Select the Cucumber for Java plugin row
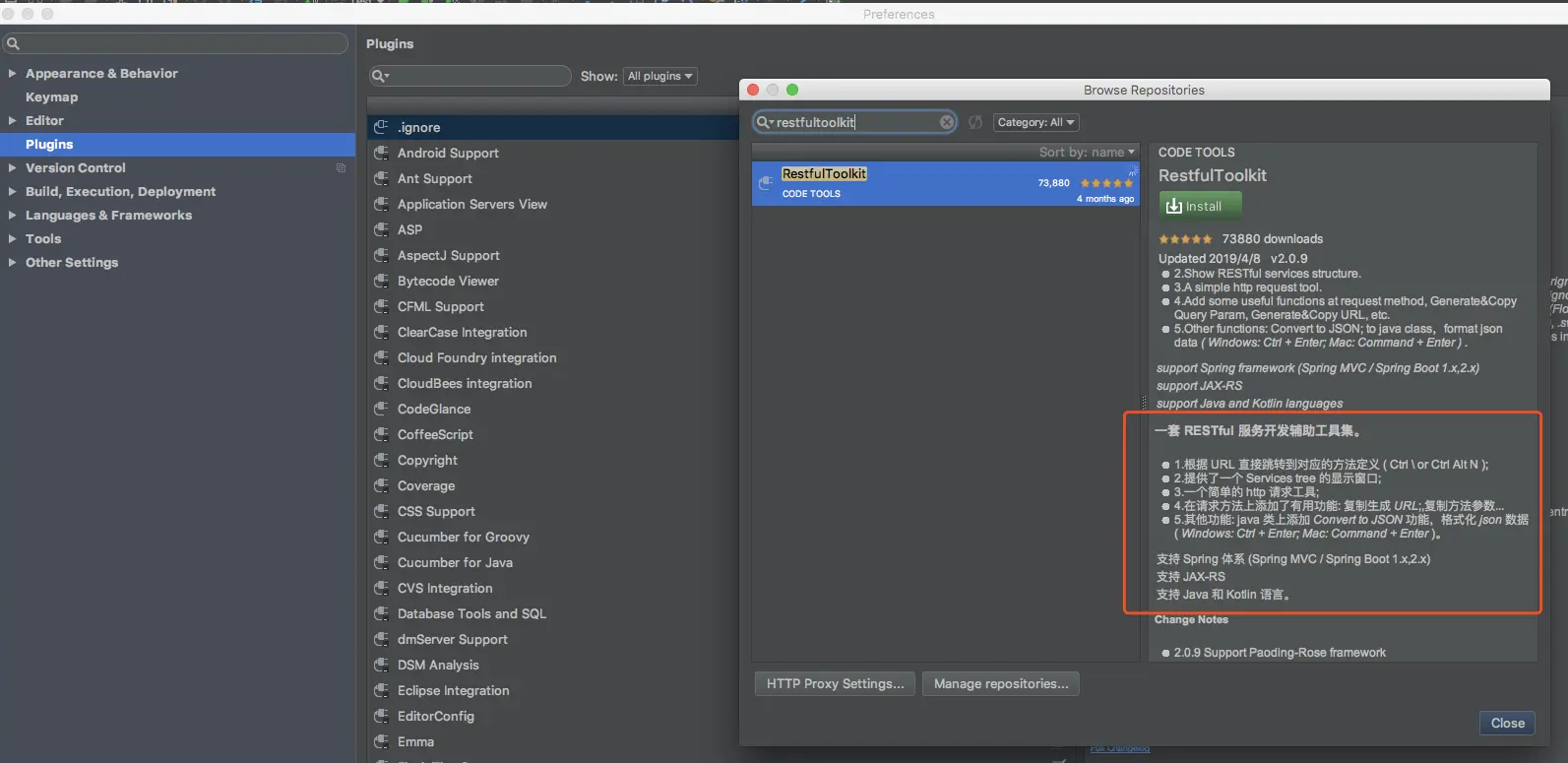 tap(554, 562)
